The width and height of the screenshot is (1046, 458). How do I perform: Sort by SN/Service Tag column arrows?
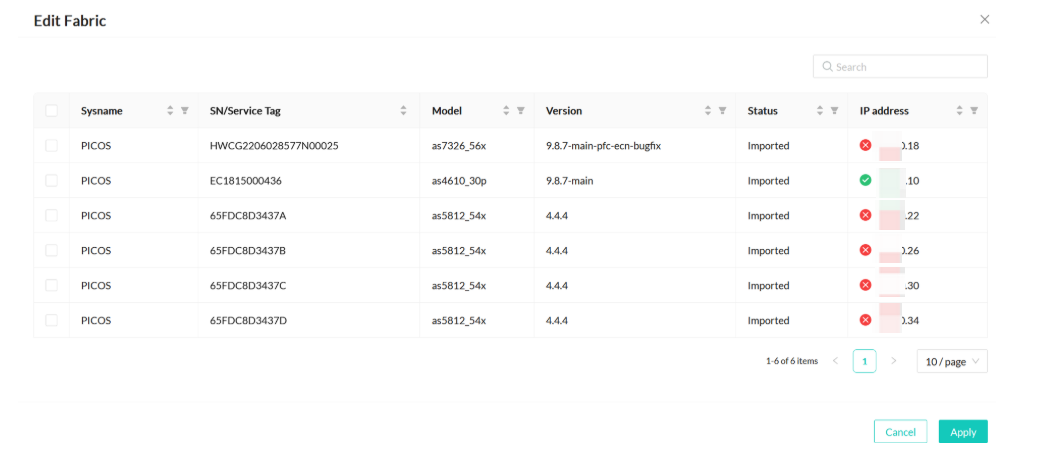(x=403, y=111)
